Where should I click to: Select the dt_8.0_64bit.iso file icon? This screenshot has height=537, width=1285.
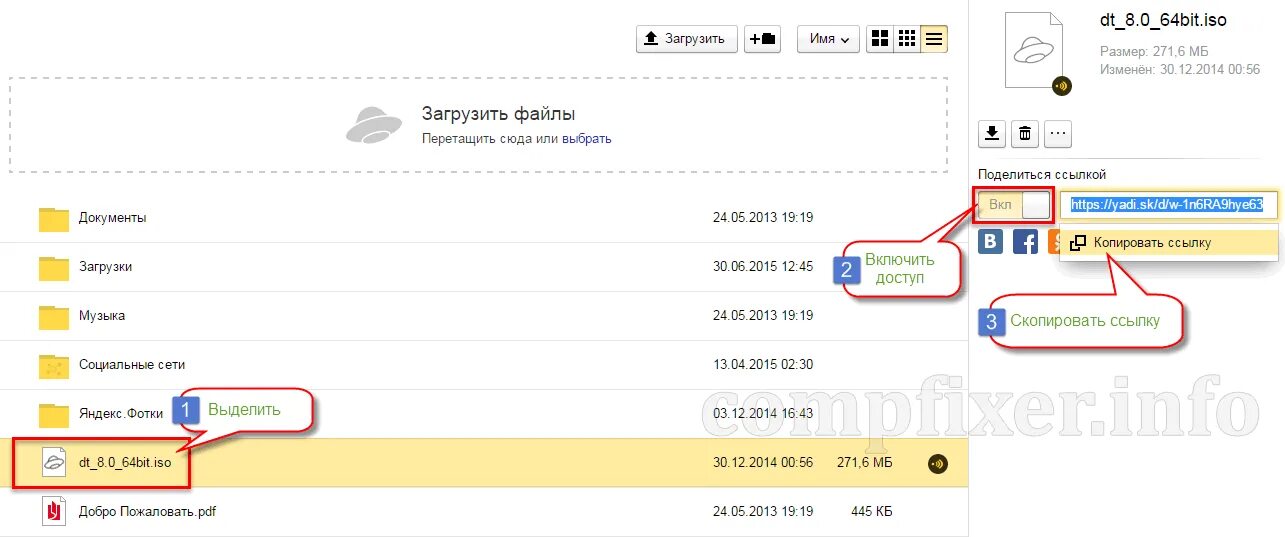53,463
